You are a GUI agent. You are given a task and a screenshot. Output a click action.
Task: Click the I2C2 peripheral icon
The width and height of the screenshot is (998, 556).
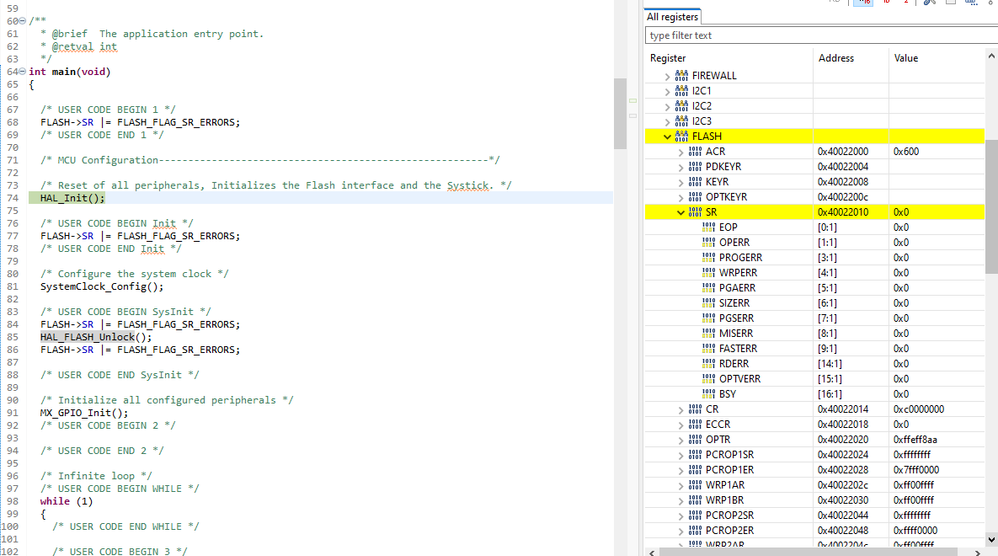(681, 106)
